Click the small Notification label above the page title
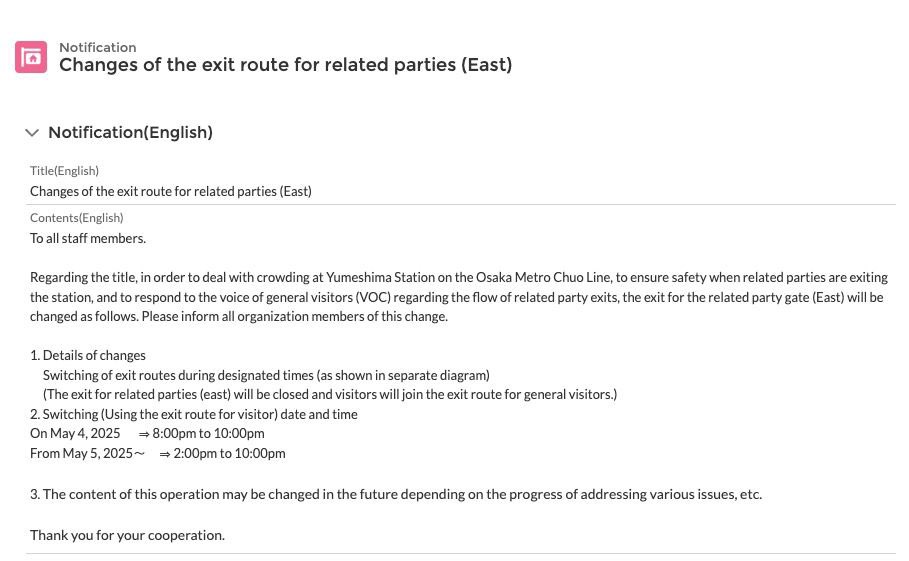 (97, 47)
